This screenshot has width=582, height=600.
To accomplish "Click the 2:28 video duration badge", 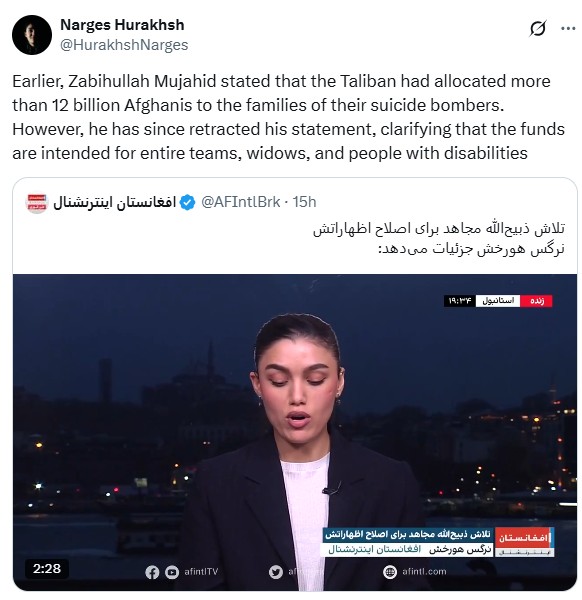I will pyautogui.click(x=47, y=569).
